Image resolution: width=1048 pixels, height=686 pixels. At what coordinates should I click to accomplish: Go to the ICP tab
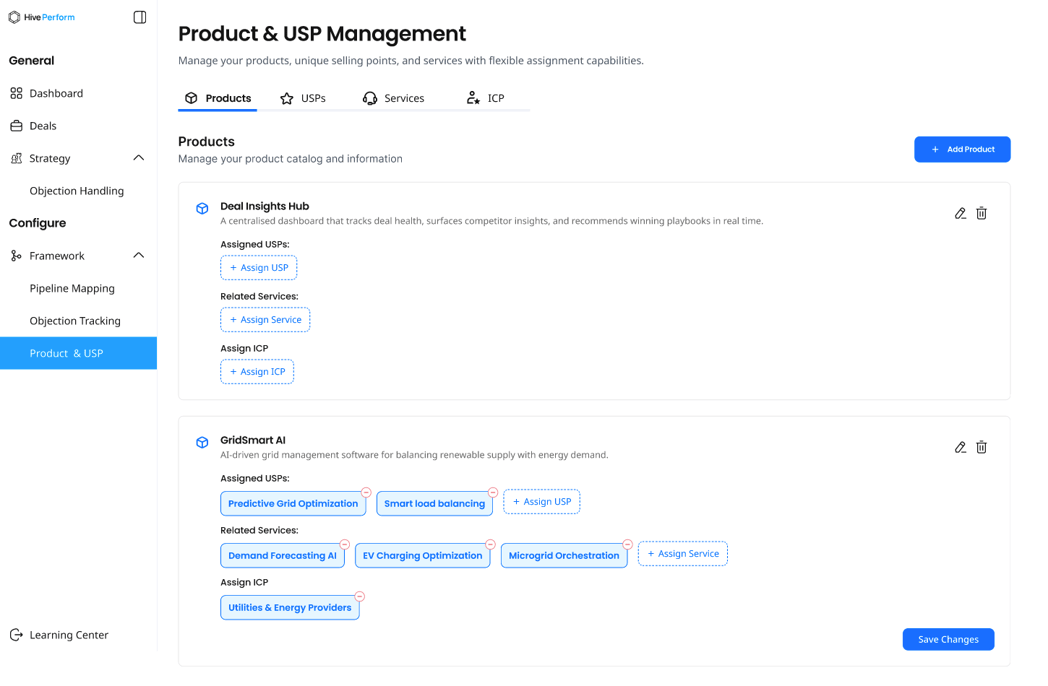click(485, 98)
